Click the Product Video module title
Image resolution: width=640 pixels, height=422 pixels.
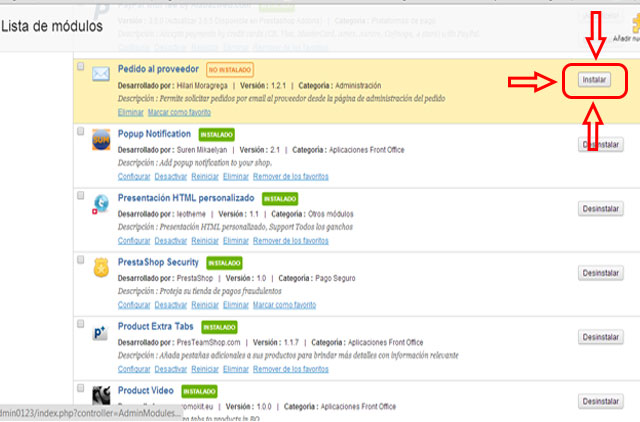click(146, 391)
